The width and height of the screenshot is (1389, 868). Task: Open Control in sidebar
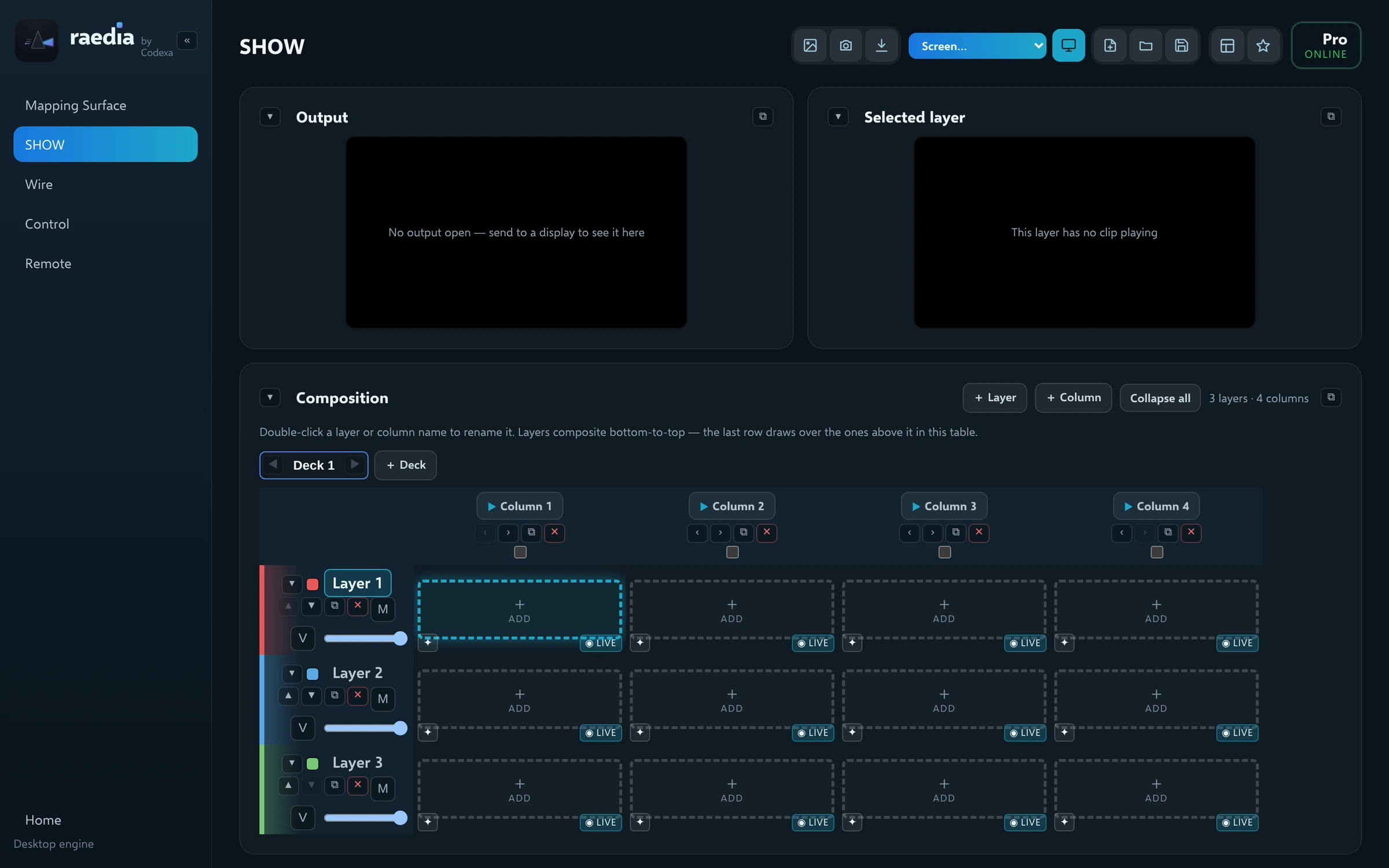coord(105,223)
